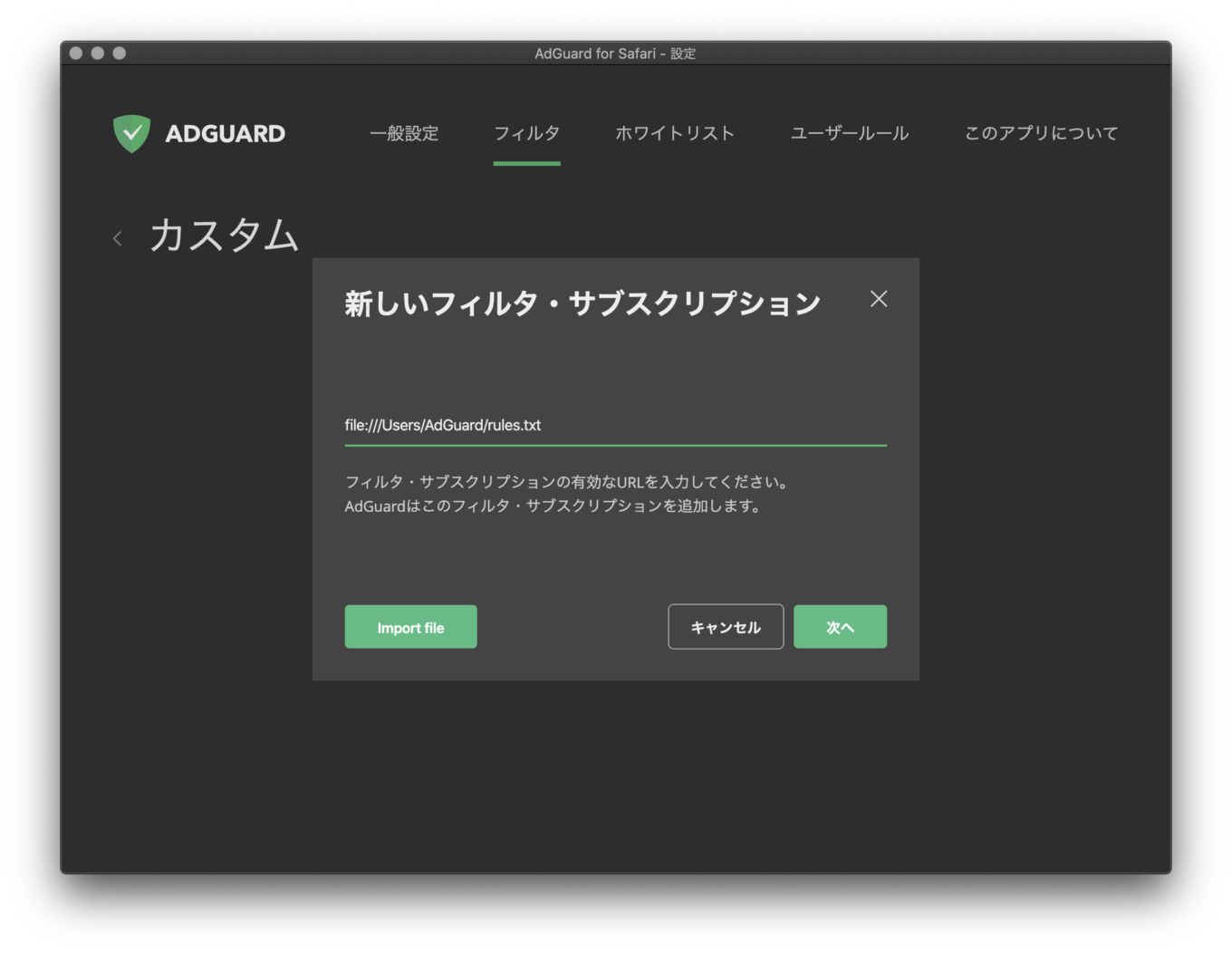The width and height of the screenshot is (1232, 954).
Task: Open the このアプリについて tab
Action: click(x=1042, y=133)
